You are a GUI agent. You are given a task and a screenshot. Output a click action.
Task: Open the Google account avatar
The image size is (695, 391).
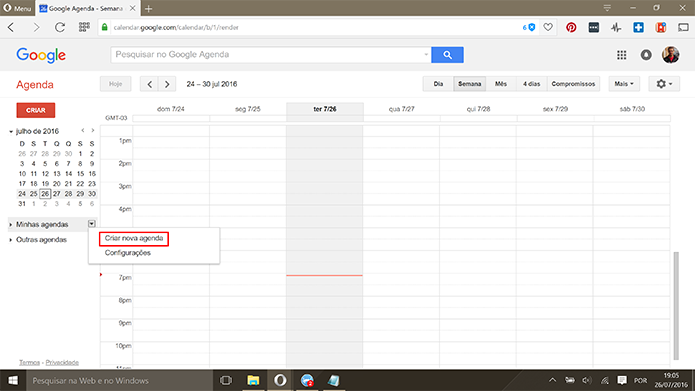coord(670,55)
